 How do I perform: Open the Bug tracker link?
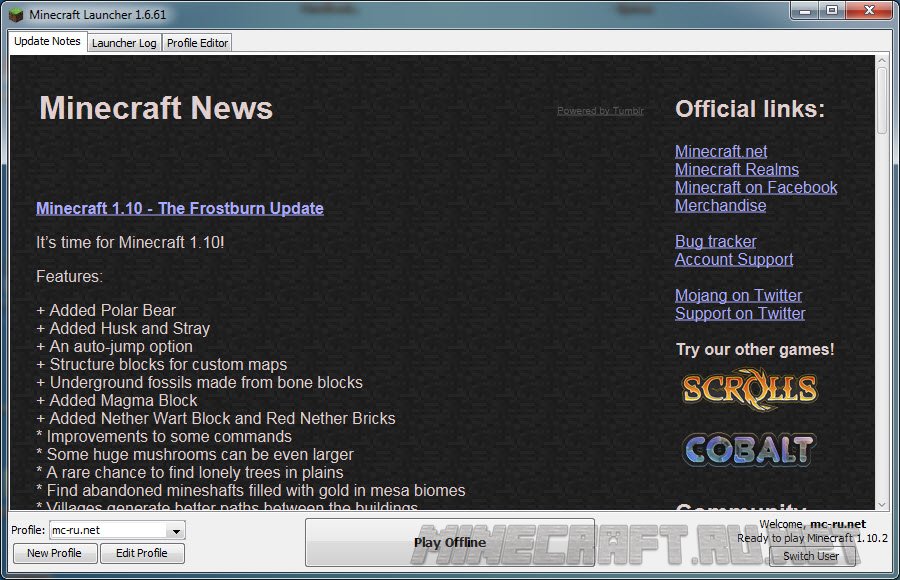pyautogui.click(x=715, y=241)
